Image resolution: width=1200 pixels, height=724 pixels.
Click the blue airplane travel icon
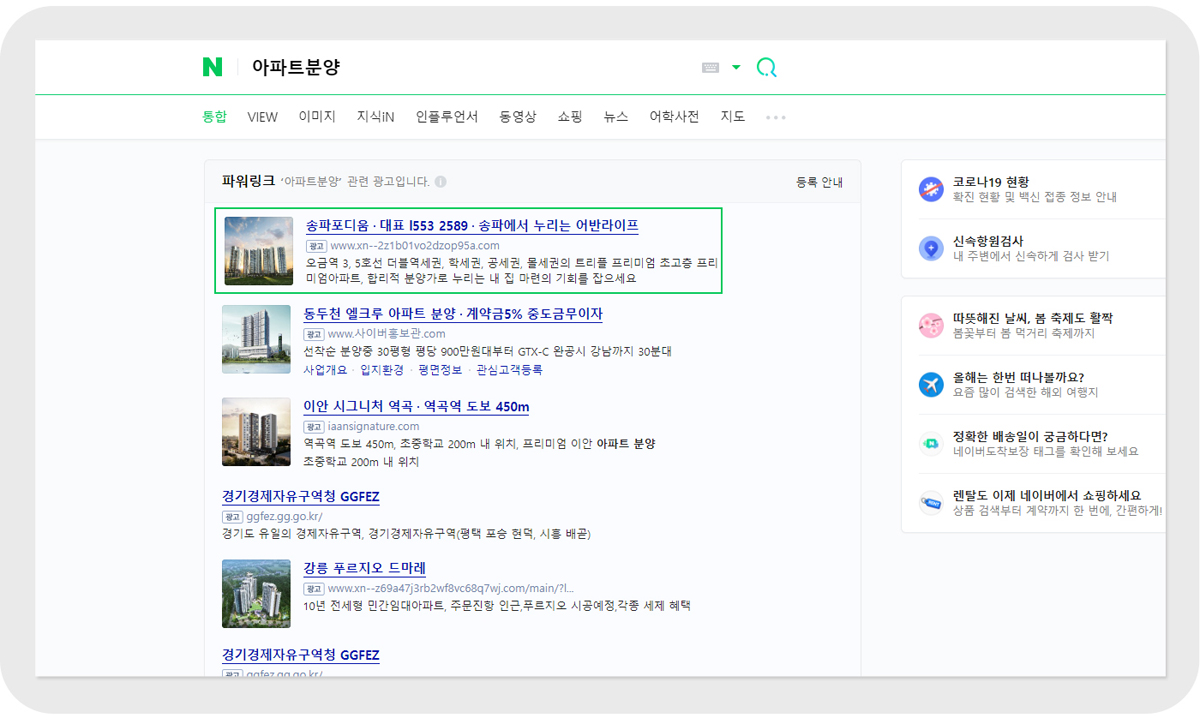click(931, 385)
